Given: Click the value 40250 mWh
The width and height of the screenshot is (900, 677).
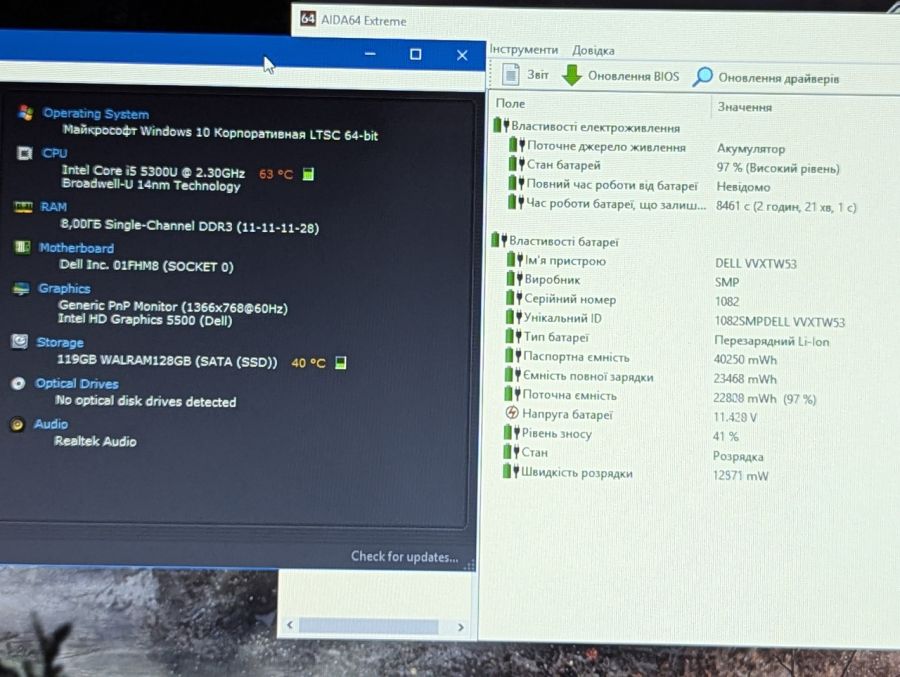Looking at the screenshot, I should 745,359.
